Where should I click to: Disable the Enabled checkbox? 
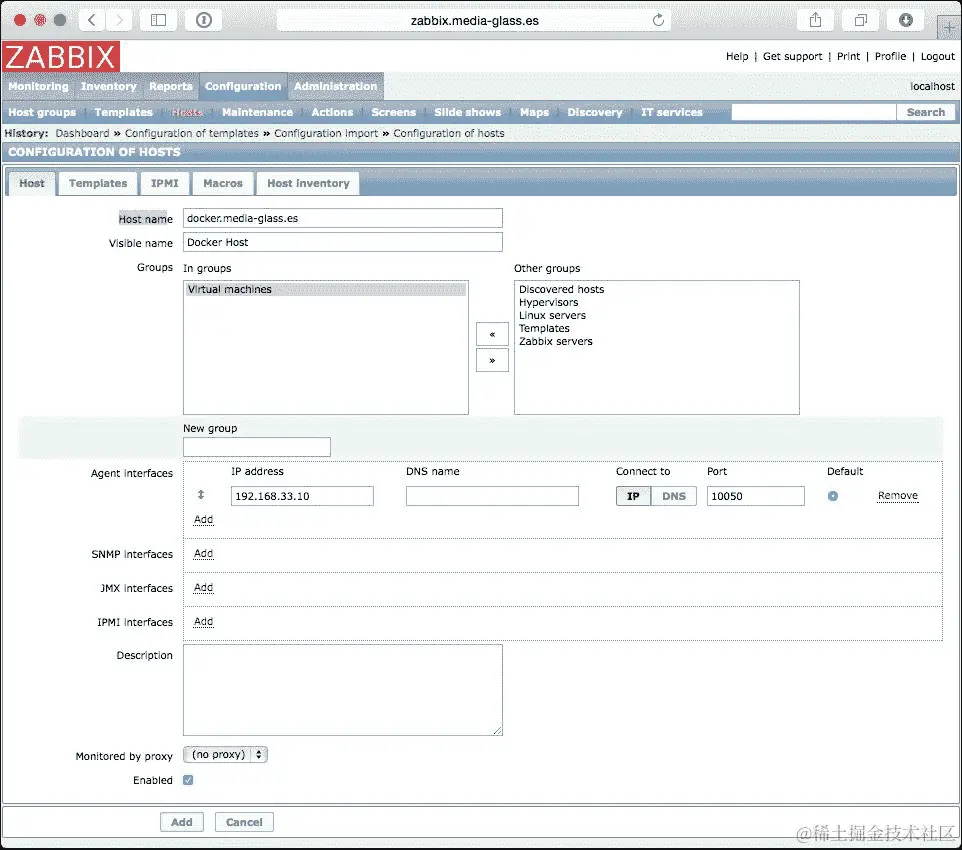(x=188, y=780)
